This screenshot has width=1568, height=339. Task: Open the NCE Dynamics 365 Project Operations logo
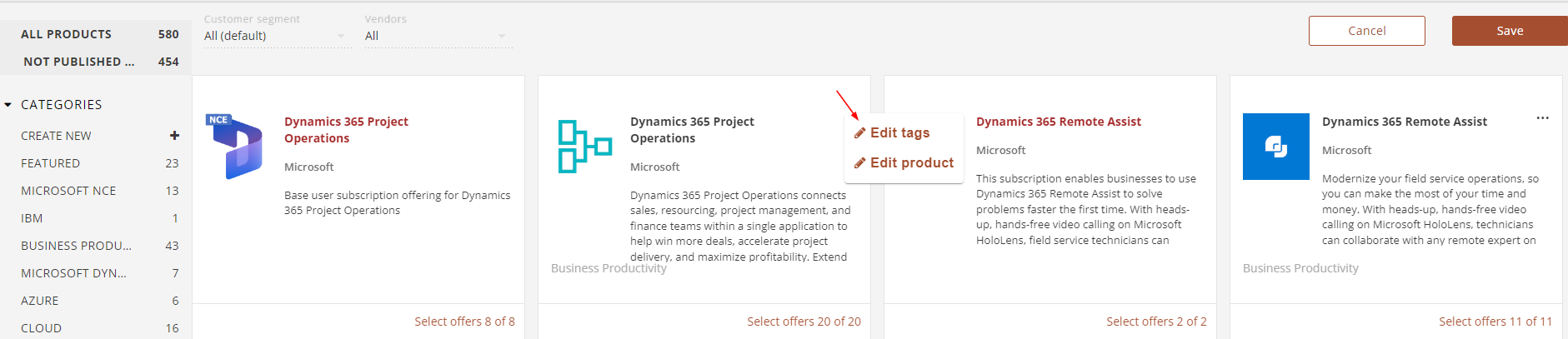point(234,147)
